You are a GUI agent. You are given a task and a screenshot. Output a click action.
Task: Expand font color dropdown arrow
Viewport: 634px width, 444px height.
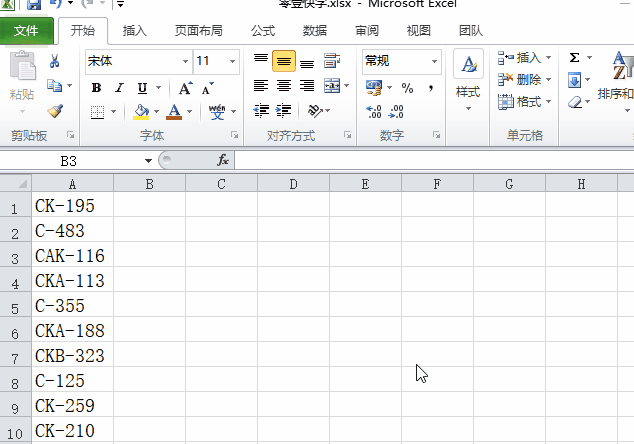click(189, 112)
